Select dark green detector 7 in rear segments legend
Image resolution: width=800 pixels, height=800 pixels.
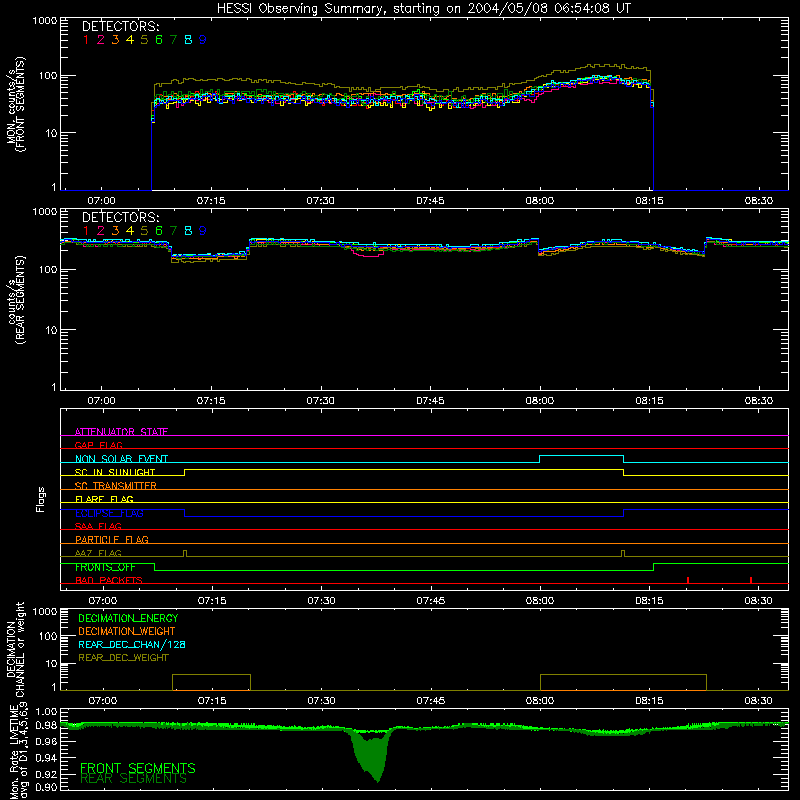click(x=173, y=231)
